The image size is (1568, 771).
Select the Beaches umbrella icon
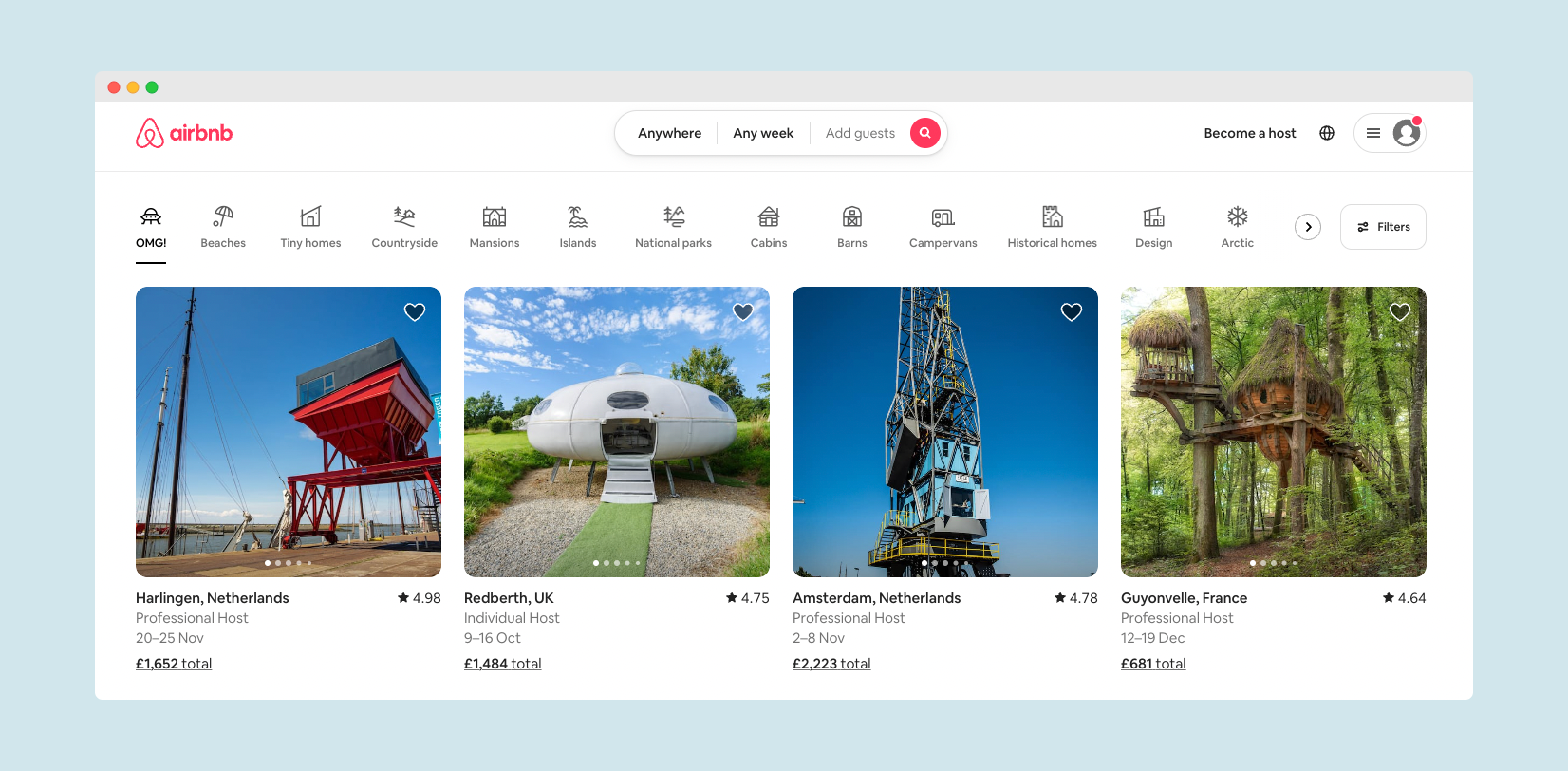[223, 216]
